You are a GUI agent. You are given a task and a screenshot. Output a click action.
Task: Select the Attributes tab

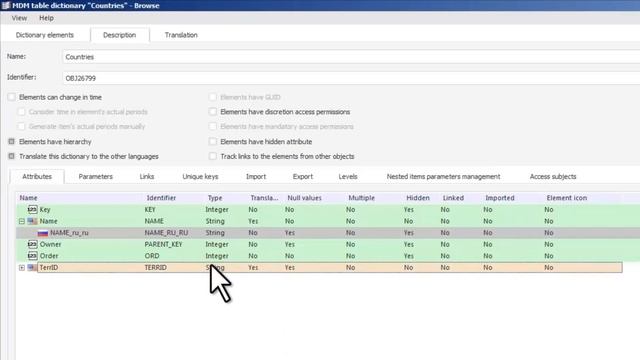point(37,177)
